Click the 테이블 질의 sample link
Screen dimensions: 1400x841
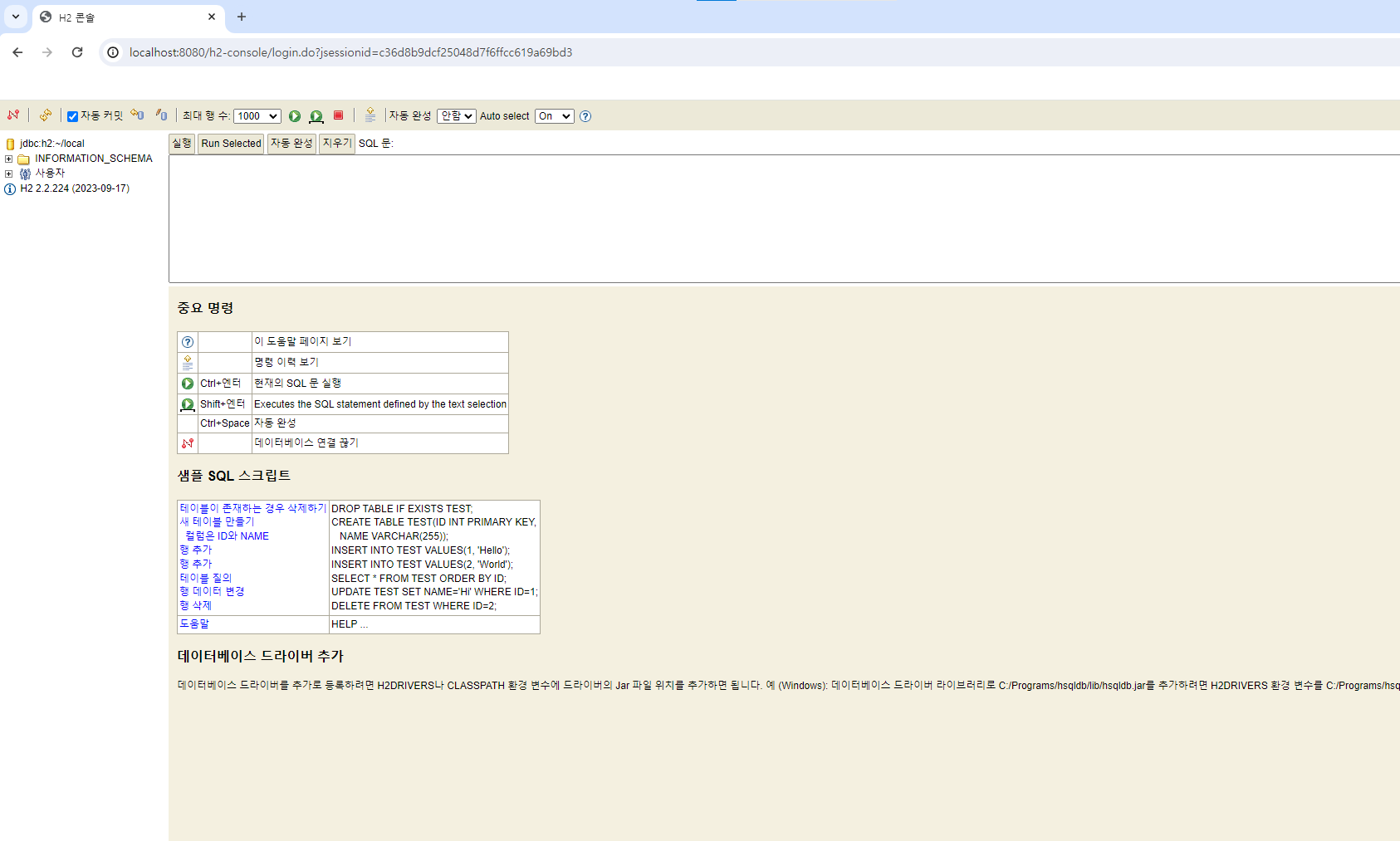coord(206,578)
